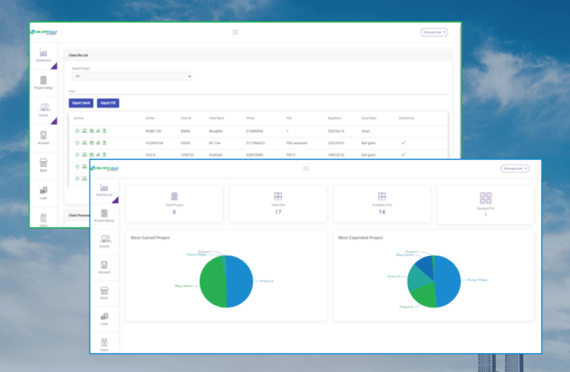Open Account in the back window sidebar
This screenshot has width=570, height=372.
tap(43, 138)
